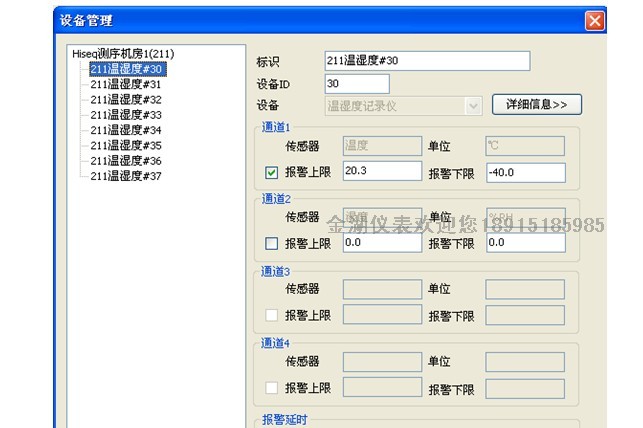Select tree item 211温湿度#31
This screenshot has height=428, width=643.
126,84
